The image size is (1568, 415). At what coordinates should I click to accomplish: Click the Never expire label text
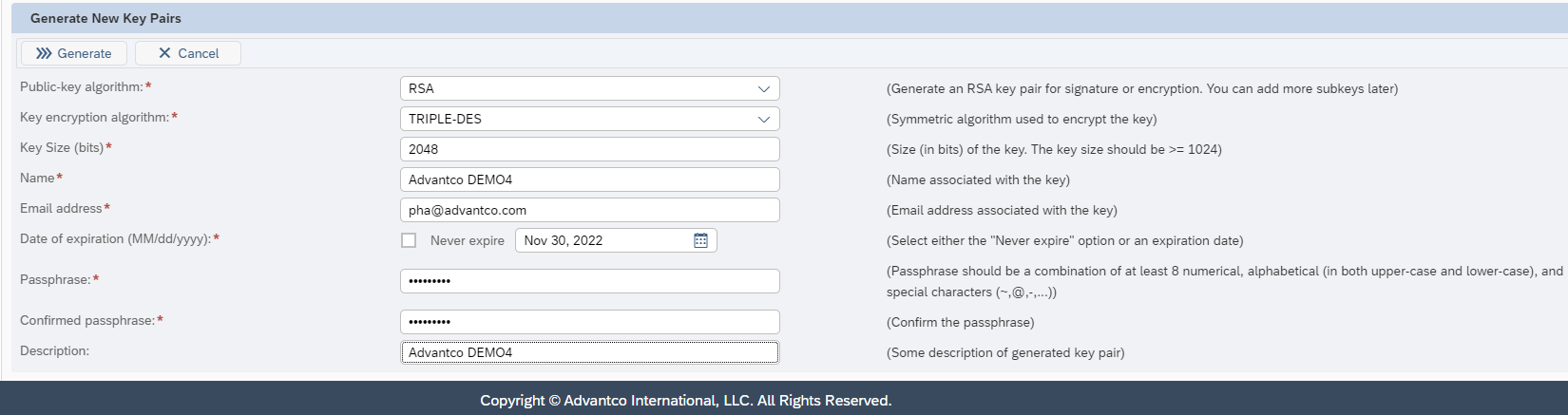(x=467, y=241)
